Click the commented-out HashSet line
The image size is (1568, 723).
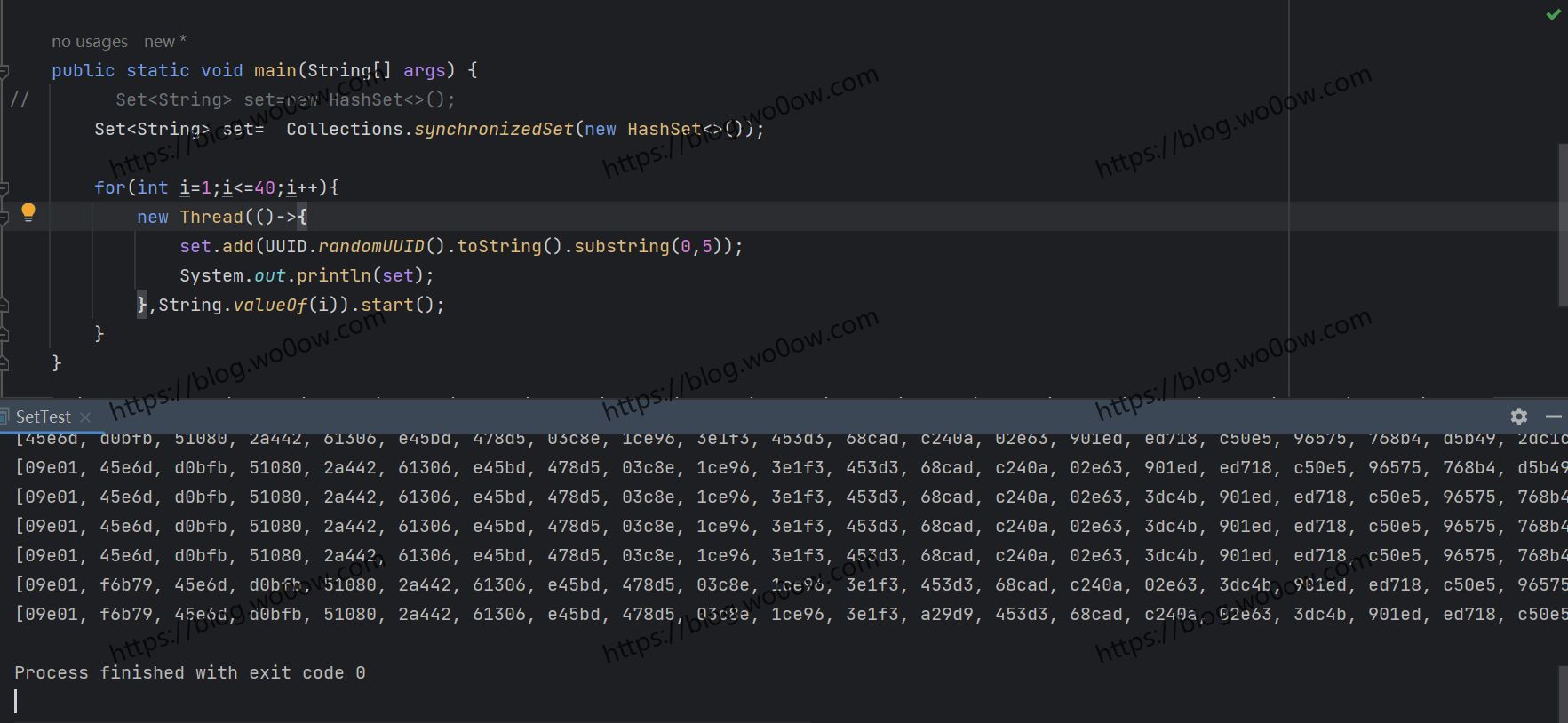(x=284, y=99)
